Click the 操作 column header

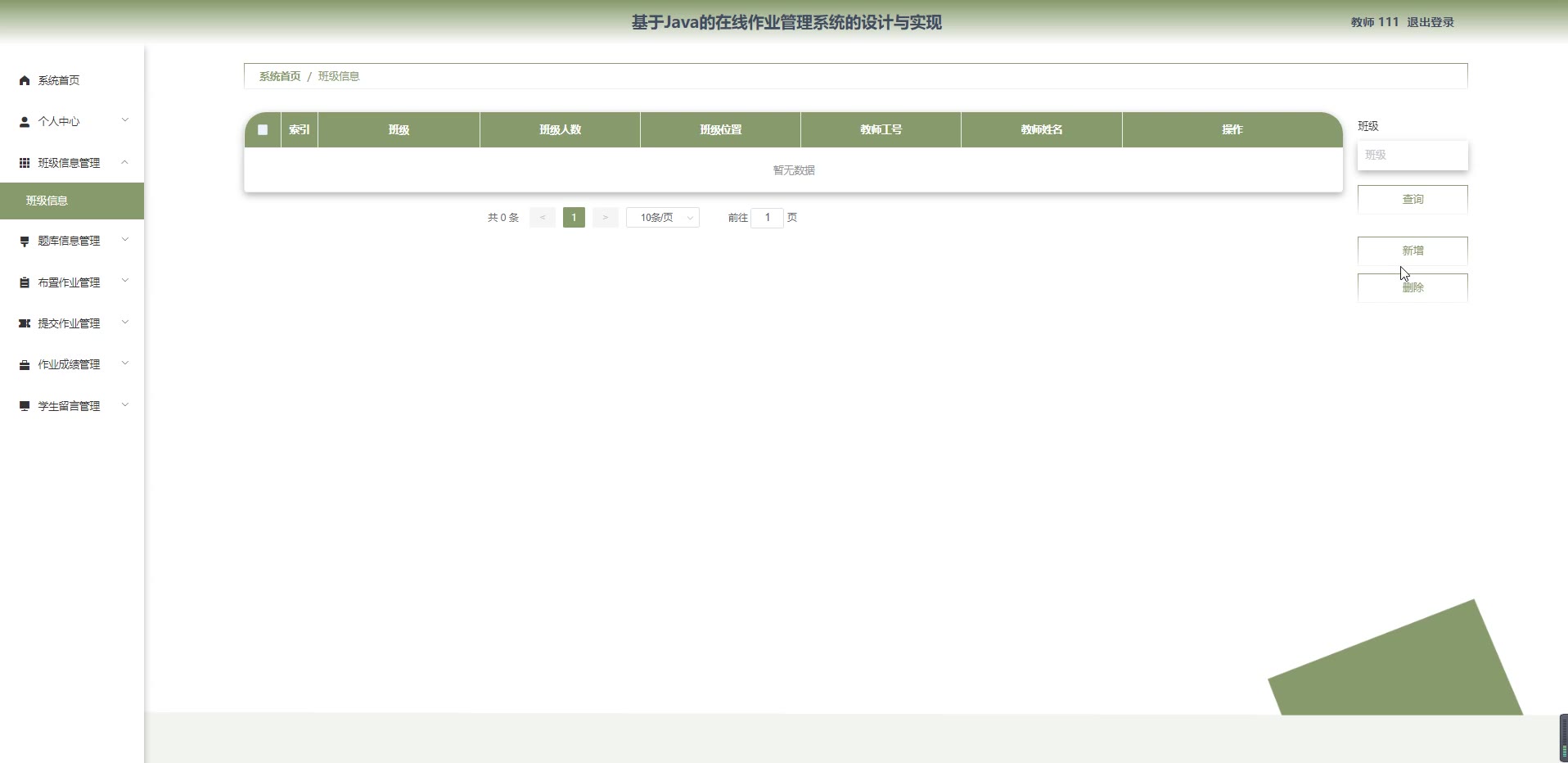tap(1232, 129)
